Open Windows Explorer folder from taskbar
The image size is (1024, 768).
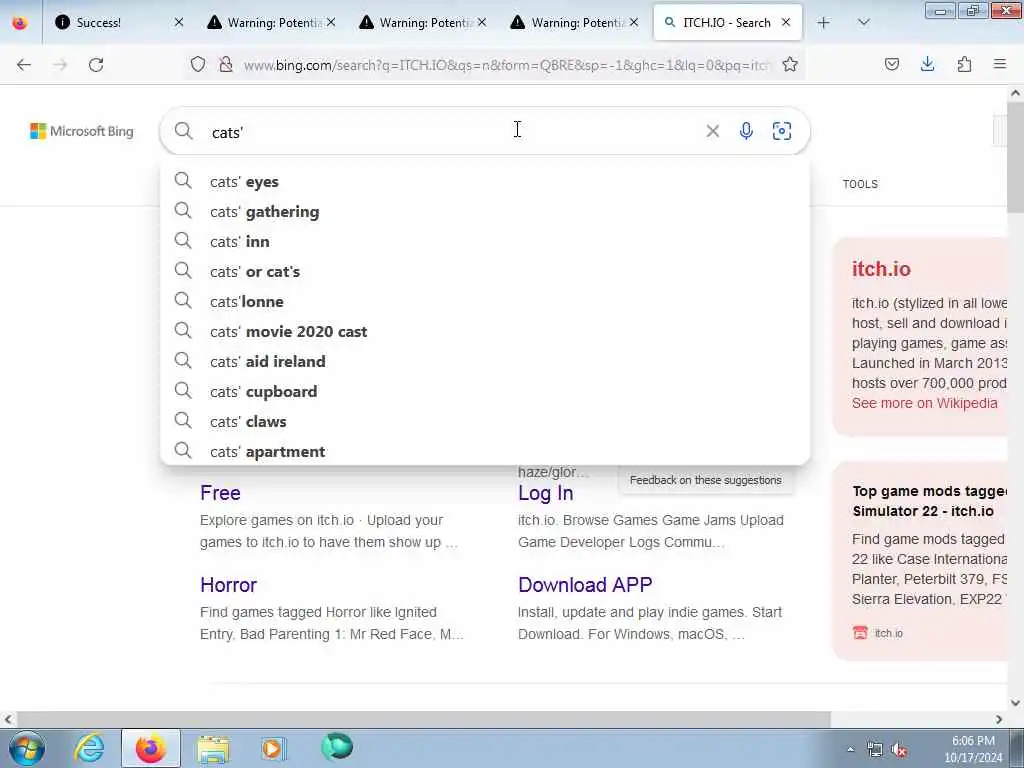click(213, 748)
